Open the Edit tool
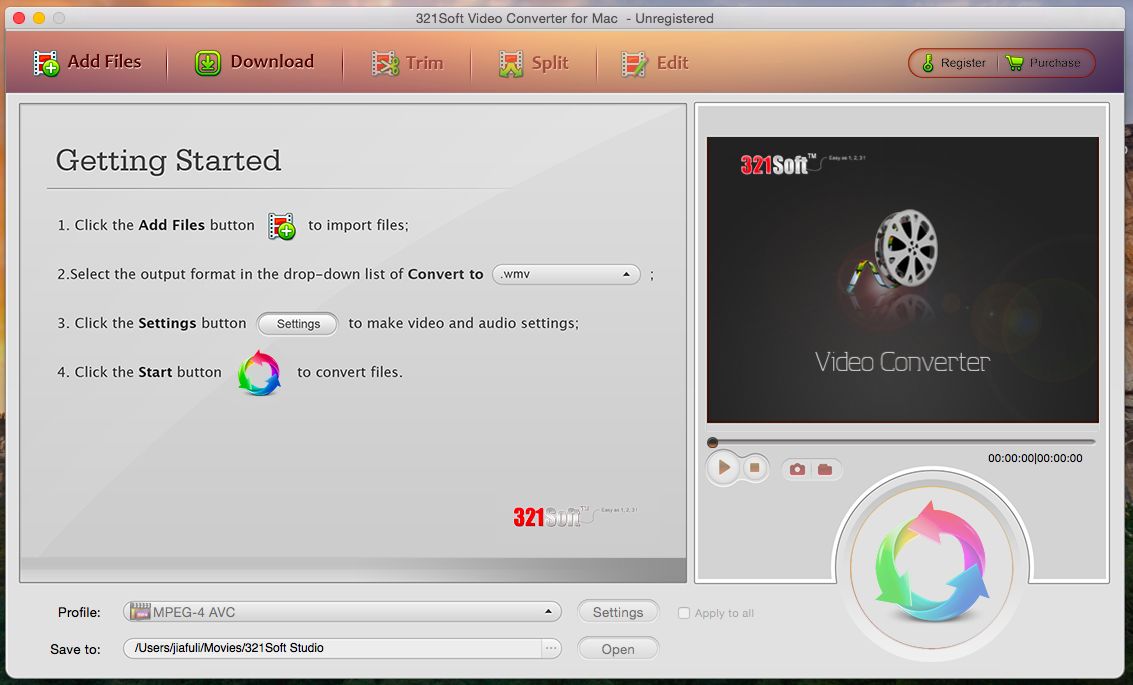1133x685 pixels. point(655,63)
